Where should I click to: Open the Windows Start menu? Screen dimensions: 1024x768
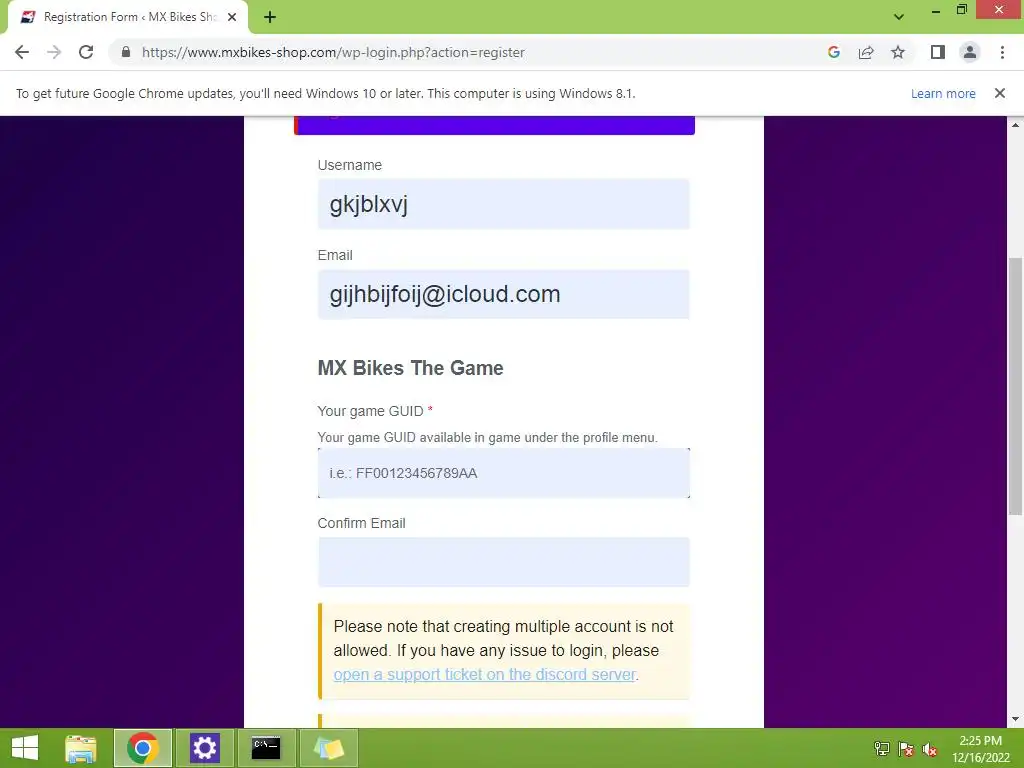tap(25, 748)
